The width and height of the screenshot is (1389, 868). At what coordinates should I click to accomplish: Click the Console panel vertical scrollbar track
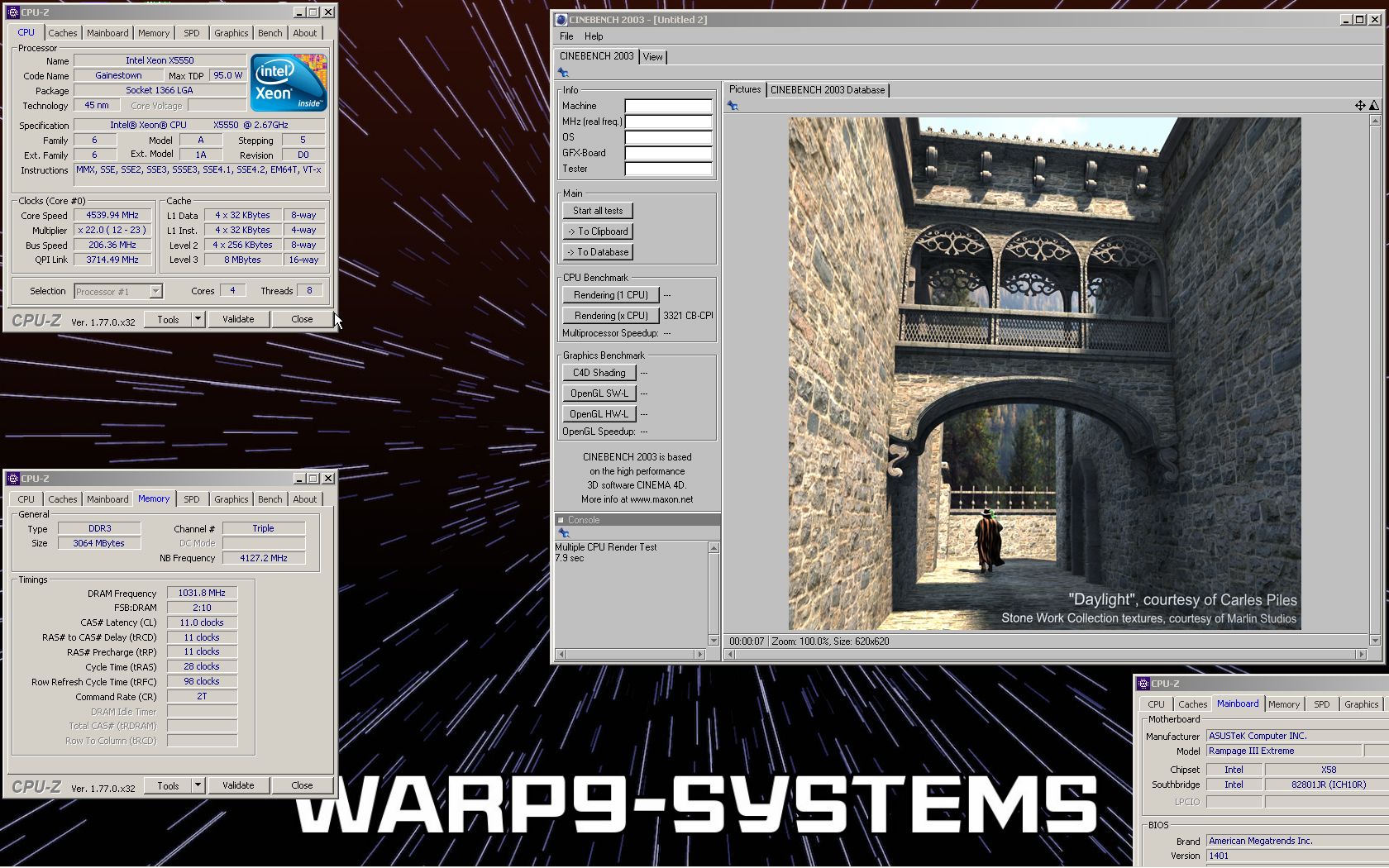tap(714, 594)
